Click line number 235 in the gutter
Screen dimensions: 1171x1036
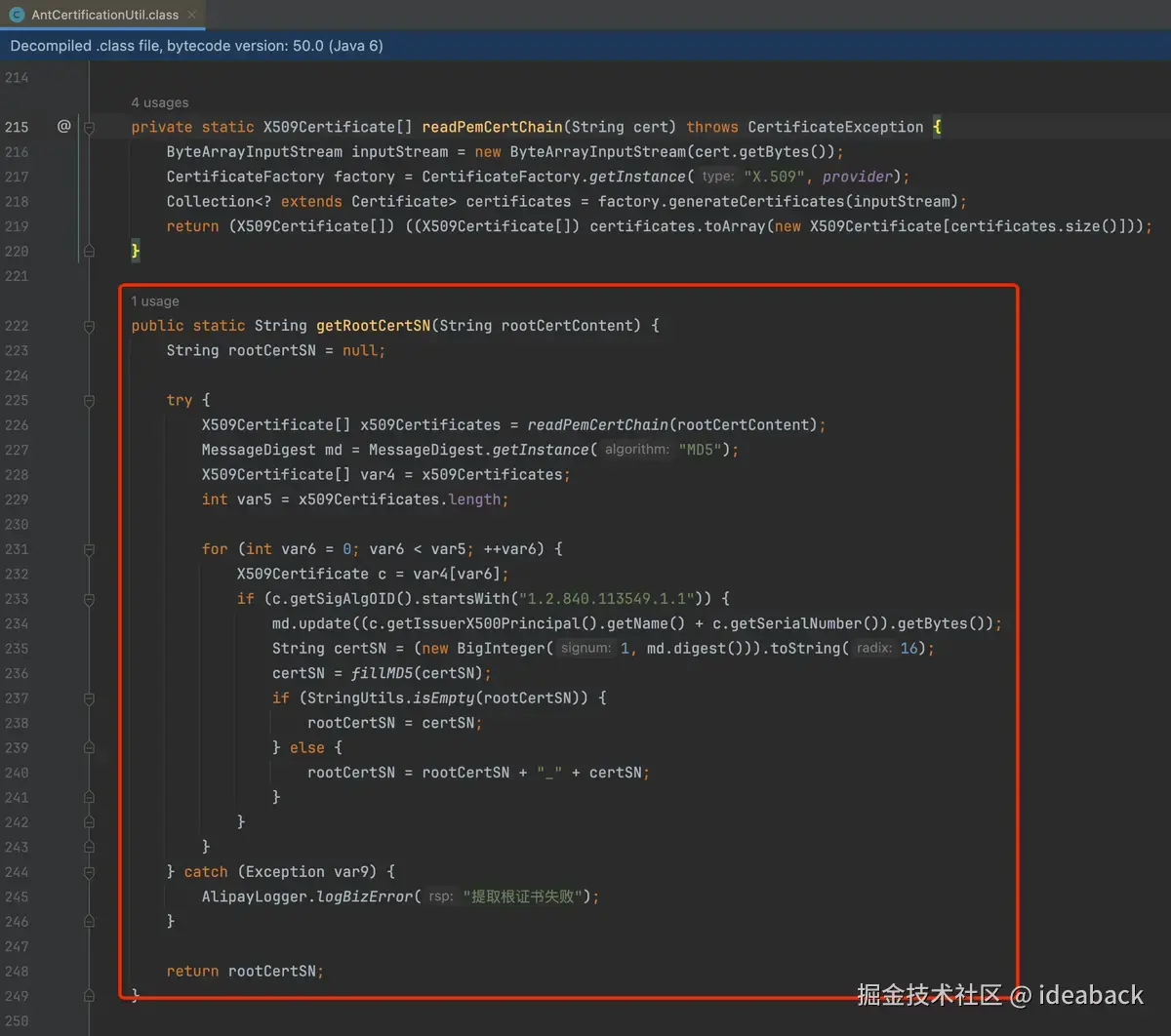coord(17,649)
